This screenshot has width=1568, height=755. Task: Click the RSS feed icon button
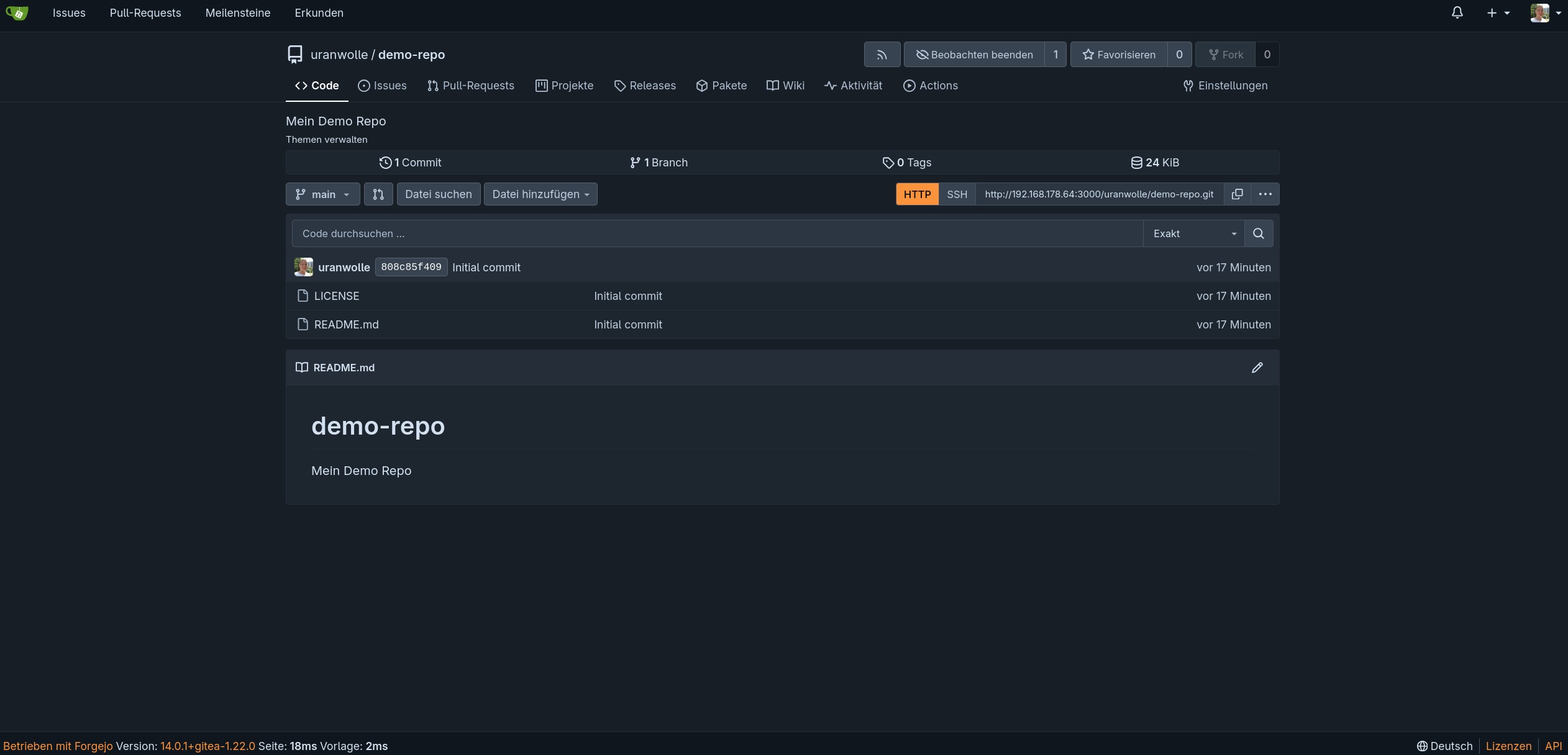point(882,55)
